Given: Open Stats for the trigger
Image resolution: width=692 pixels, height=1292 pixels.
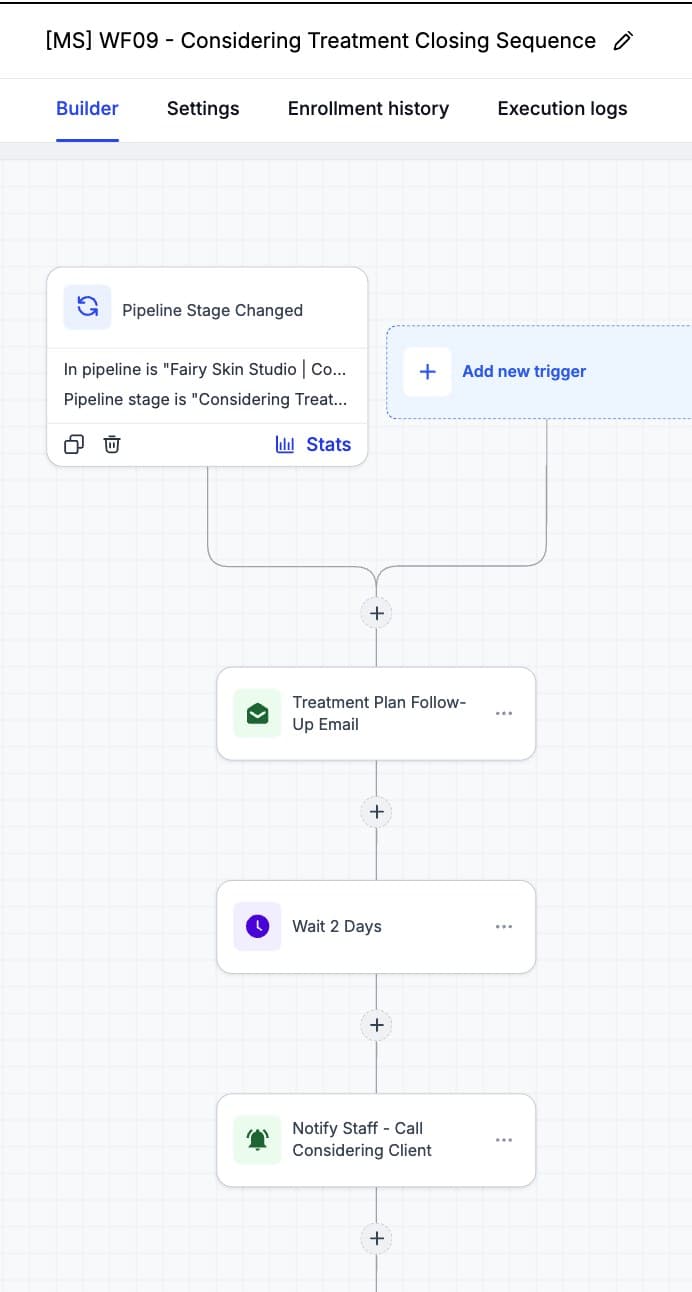Looking at the screenshot, I should click(313, 445).
